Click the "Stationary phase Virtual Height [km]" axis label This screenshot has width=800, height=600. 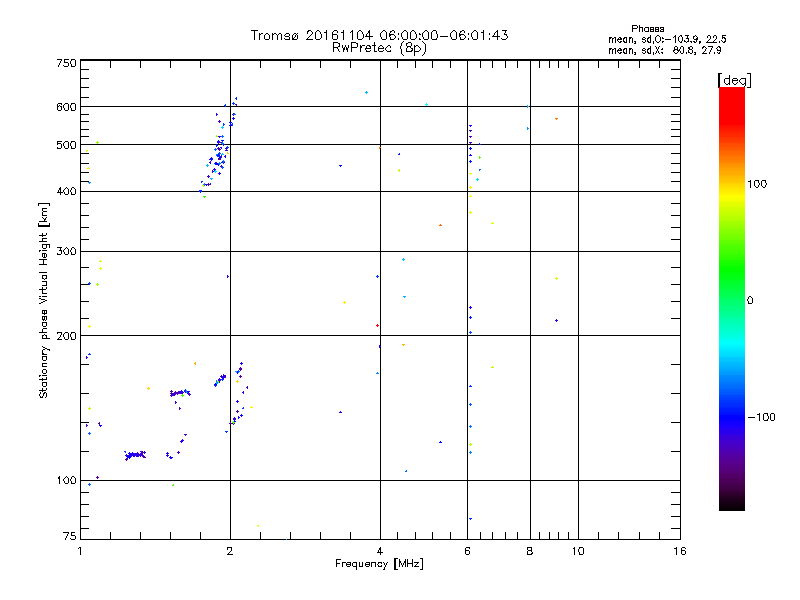43,300
